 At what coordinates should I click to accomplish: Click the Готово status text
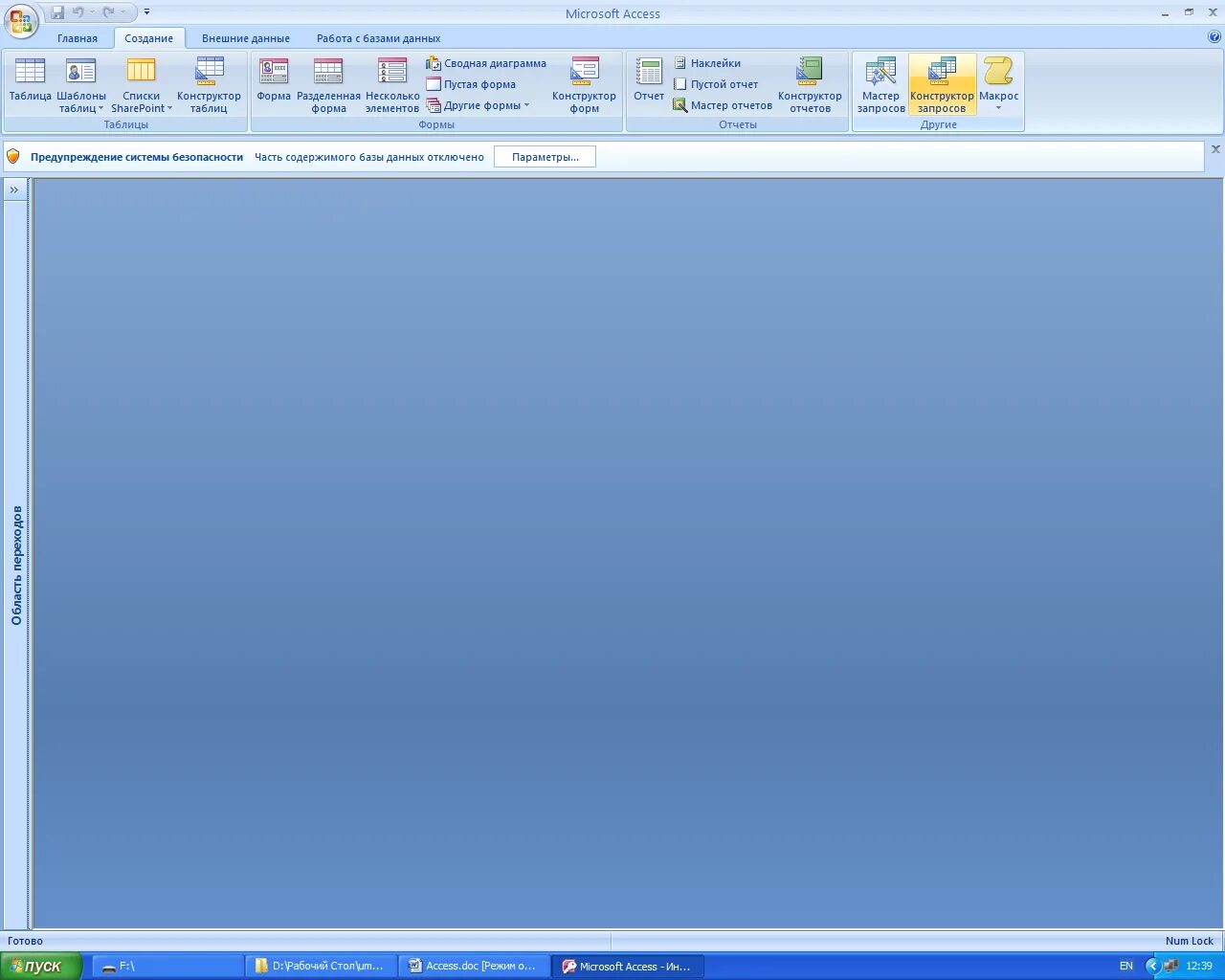(25, 941)
